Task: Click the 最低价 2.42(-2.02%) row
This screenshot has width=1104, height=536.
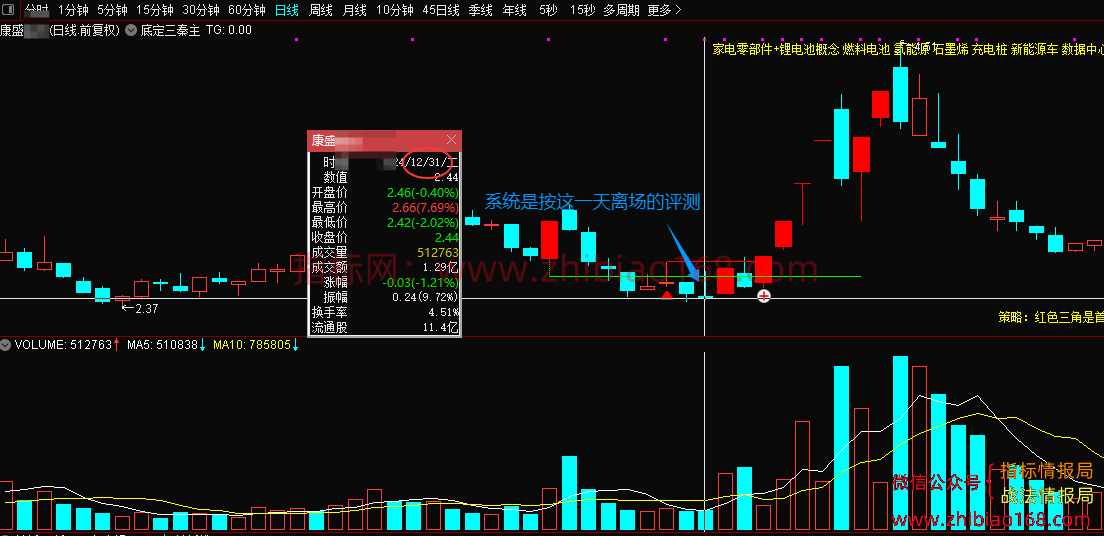Action: pos(385,222)
